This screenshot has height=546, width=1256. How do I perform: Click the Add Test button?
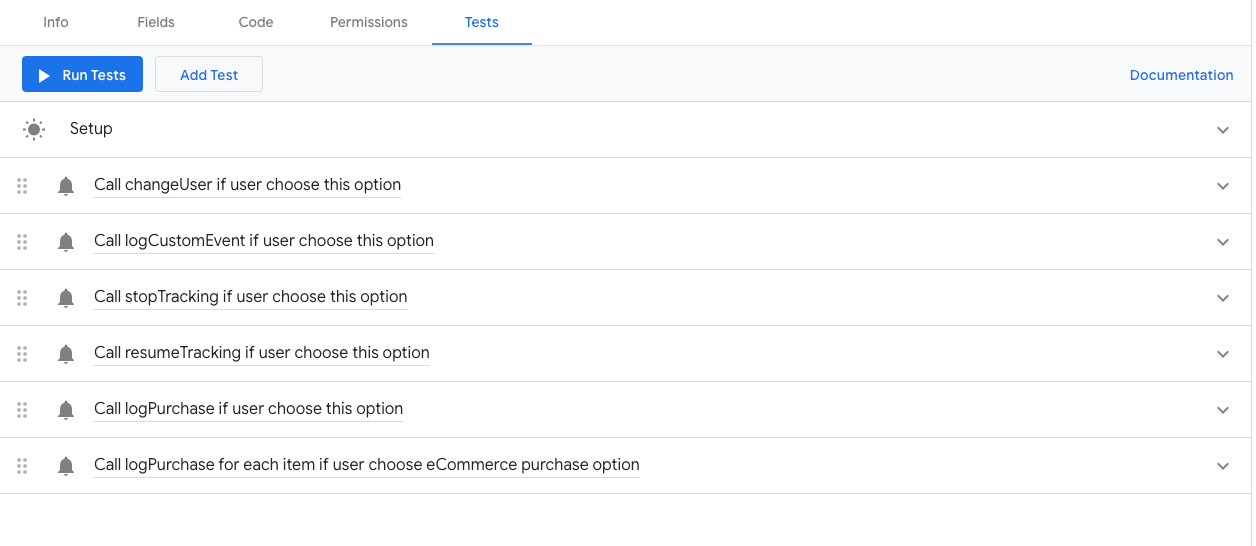click(x=209, y=75)
